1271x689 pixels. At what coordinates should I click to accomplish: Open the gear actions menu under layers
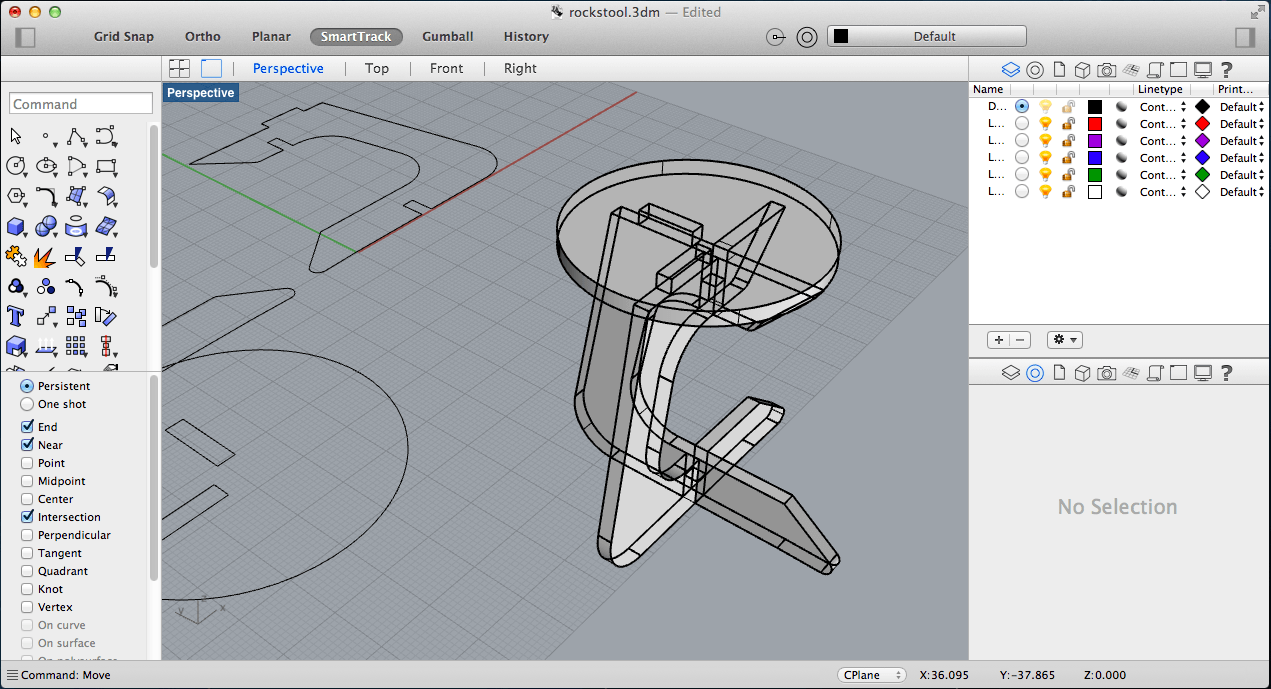point(1064,340)
